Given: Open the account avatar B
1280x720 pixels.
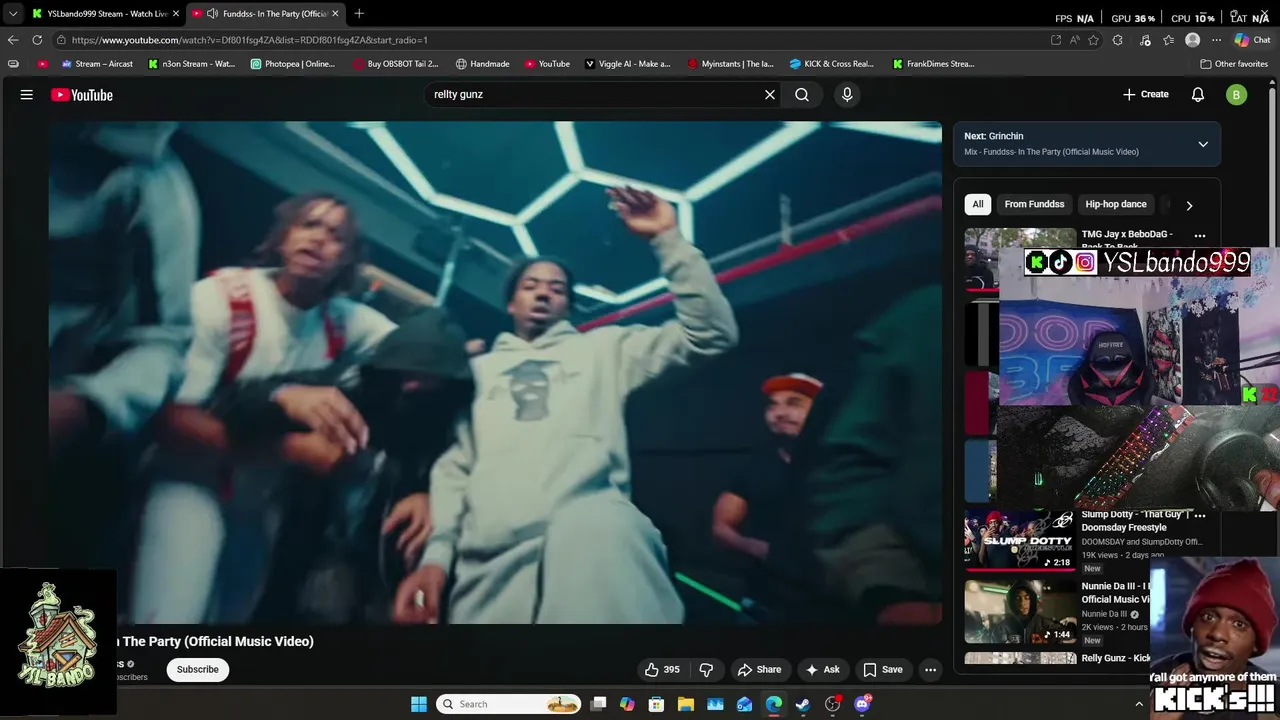Looking at the screenshot, I should coord(1237,95).
